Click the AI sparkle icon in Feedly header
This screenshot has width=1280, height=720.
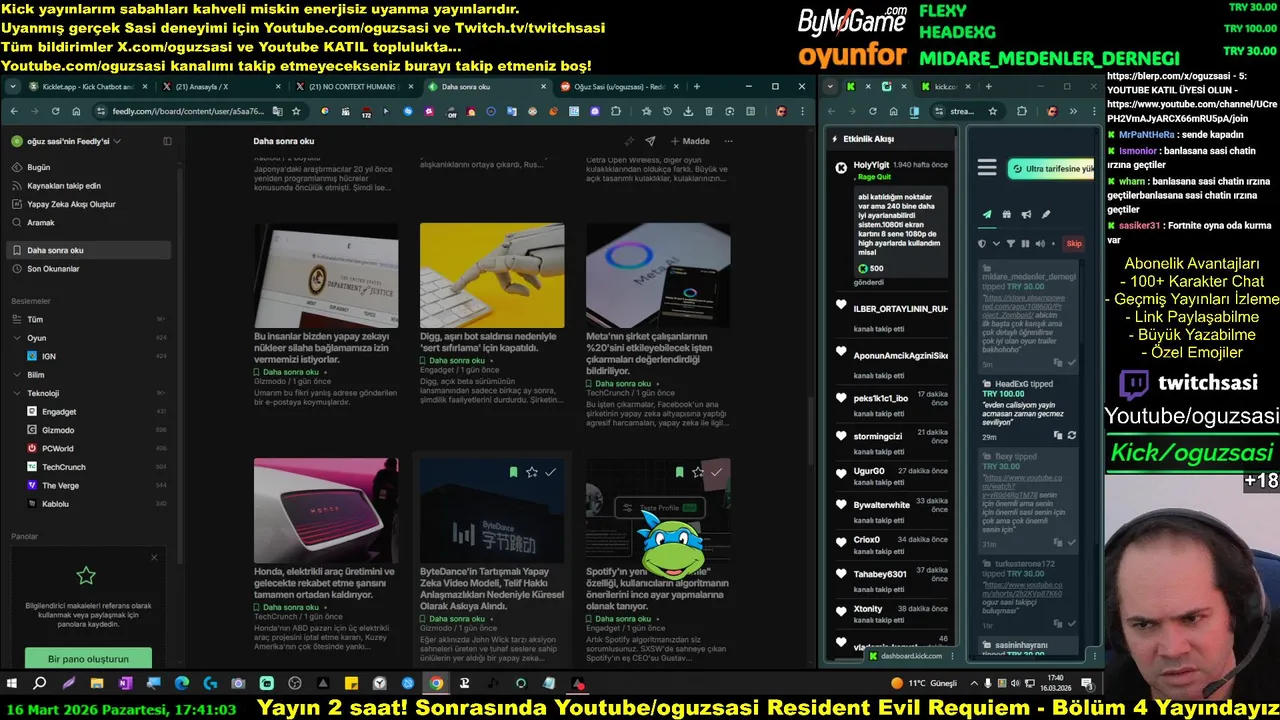[629, 141]
